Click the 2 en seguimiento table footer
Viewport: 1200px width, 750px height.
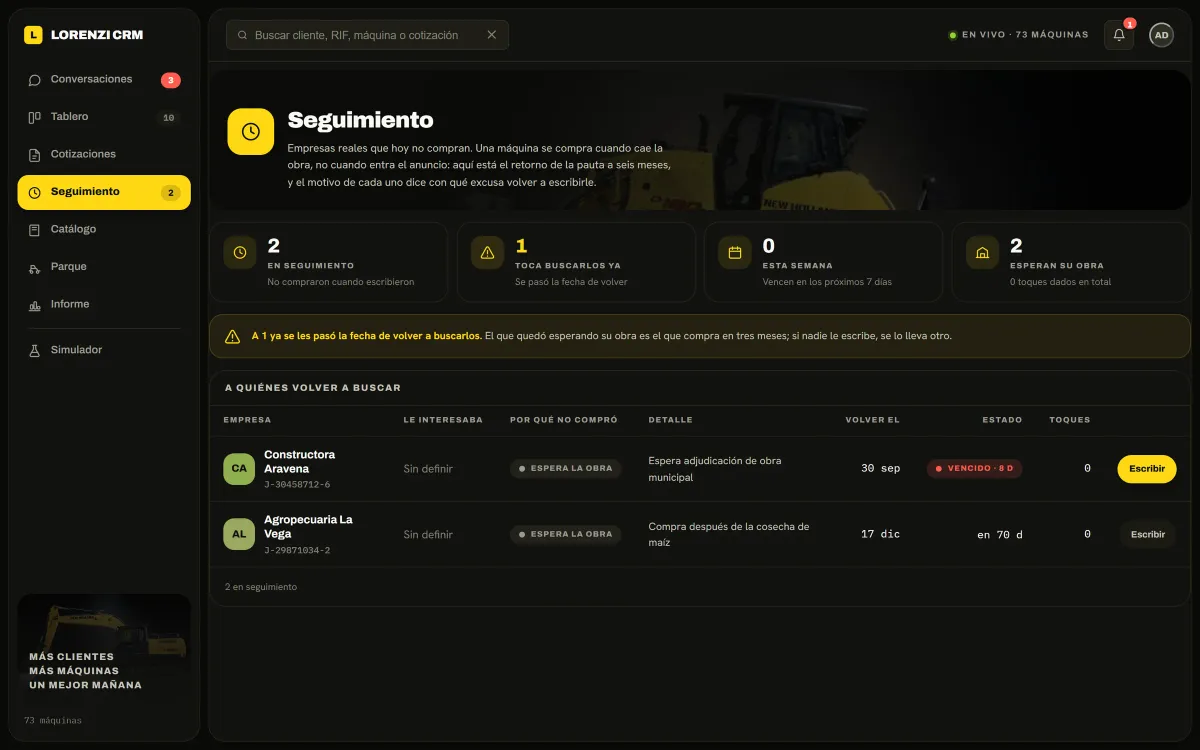pyautogui.click(x=260, y=587)
